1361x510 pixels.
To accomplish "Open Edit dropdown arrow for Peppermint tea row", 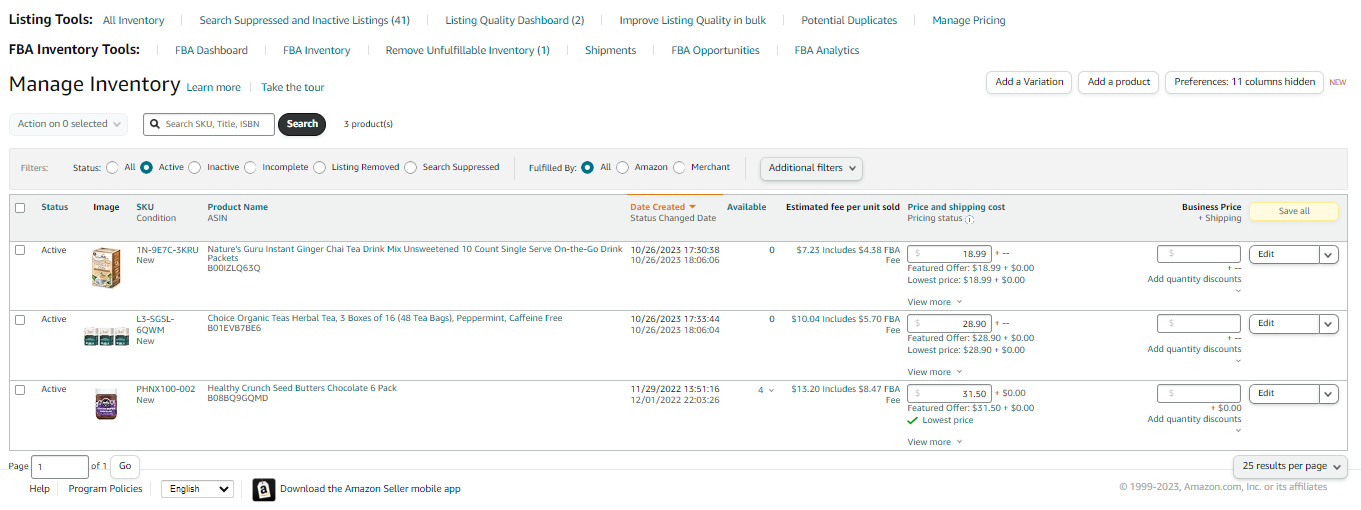I will [x=1328, y=324].
